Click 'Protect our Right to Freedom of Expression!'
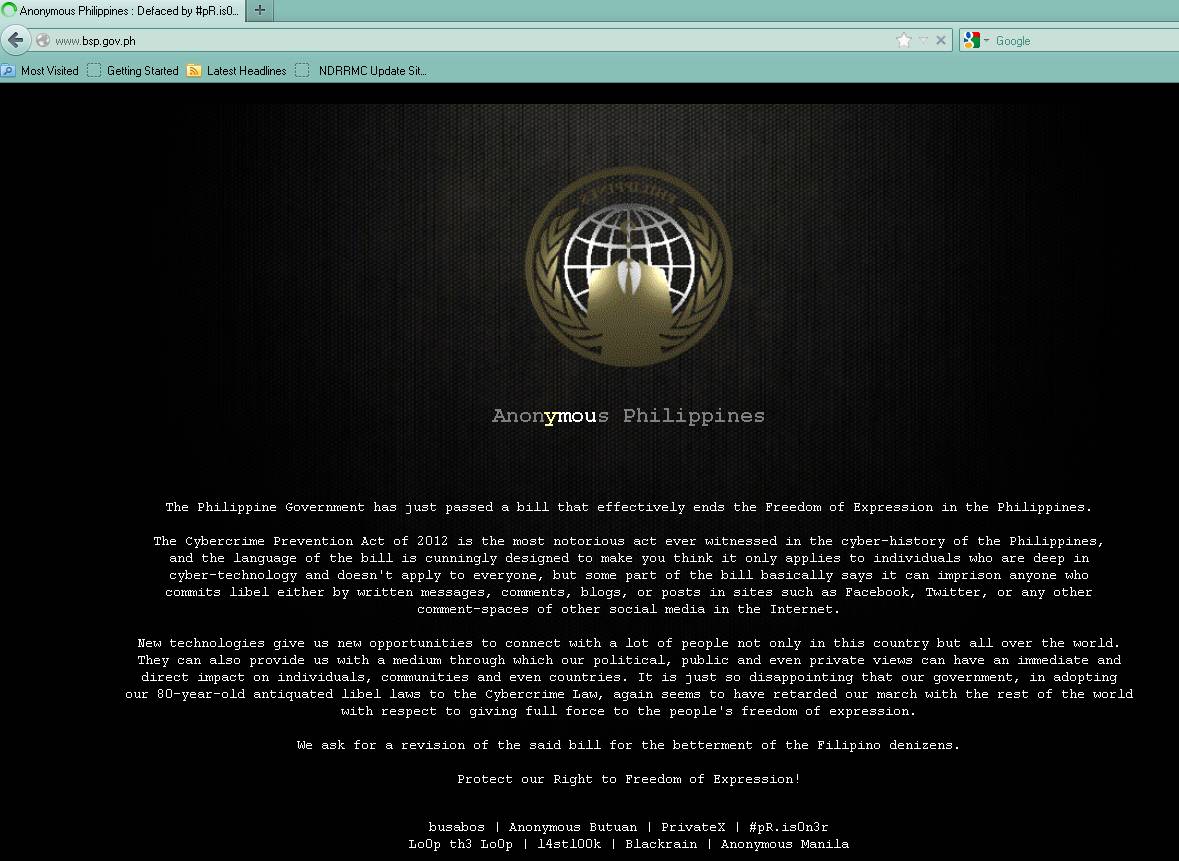Viewport: 1179px width, 861px height. click(x=629, y=779)
